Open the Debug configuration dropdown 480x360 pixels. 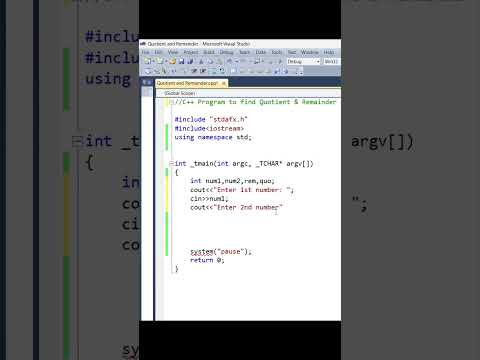[303, 62]
